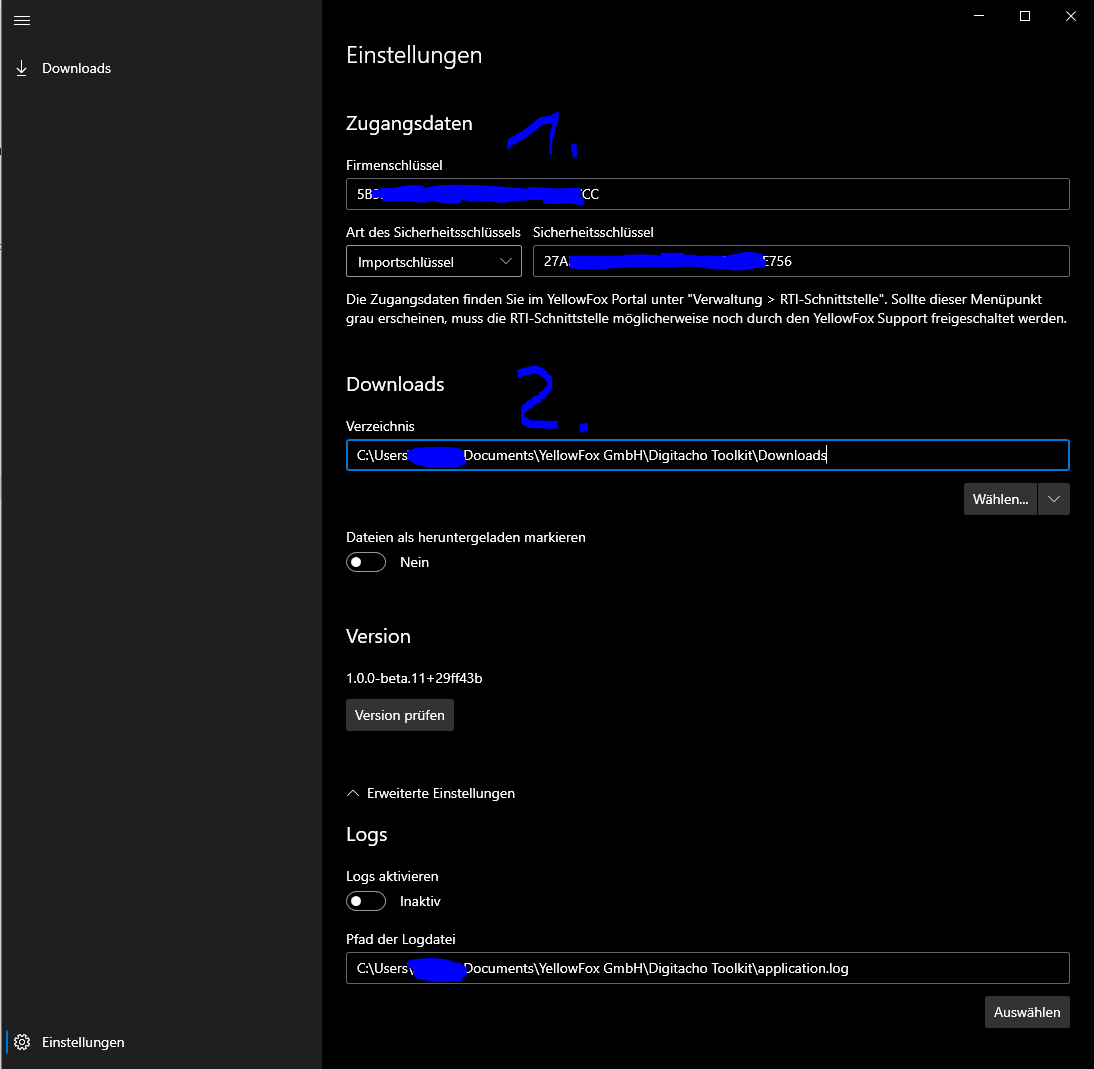Maximize the application window

coord(1024,16)
